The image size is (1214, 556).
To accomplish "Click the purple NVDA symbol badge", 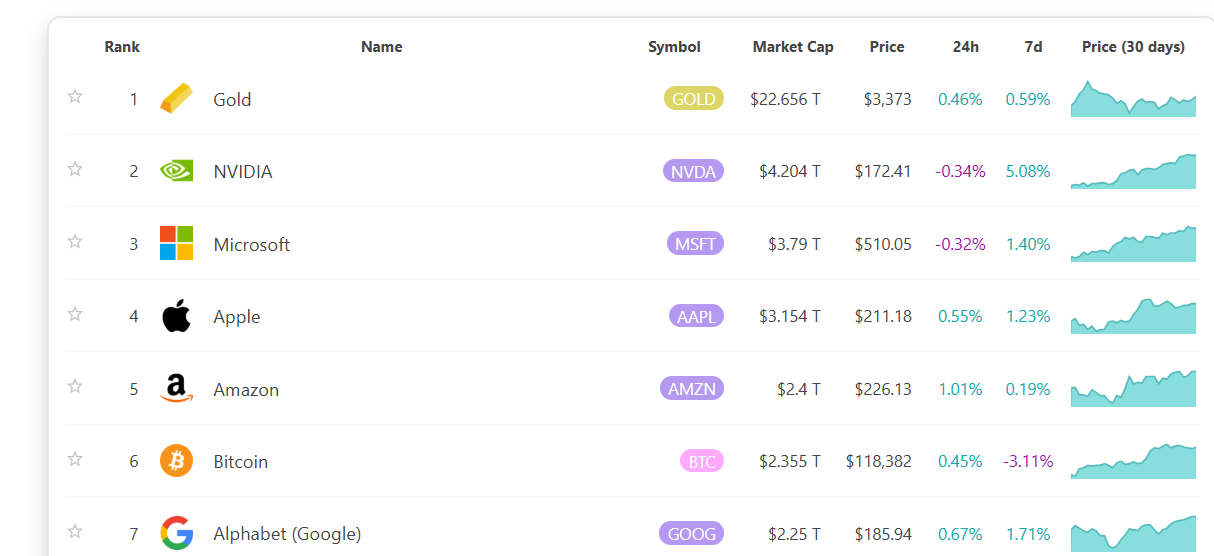I will pos(693,171).
